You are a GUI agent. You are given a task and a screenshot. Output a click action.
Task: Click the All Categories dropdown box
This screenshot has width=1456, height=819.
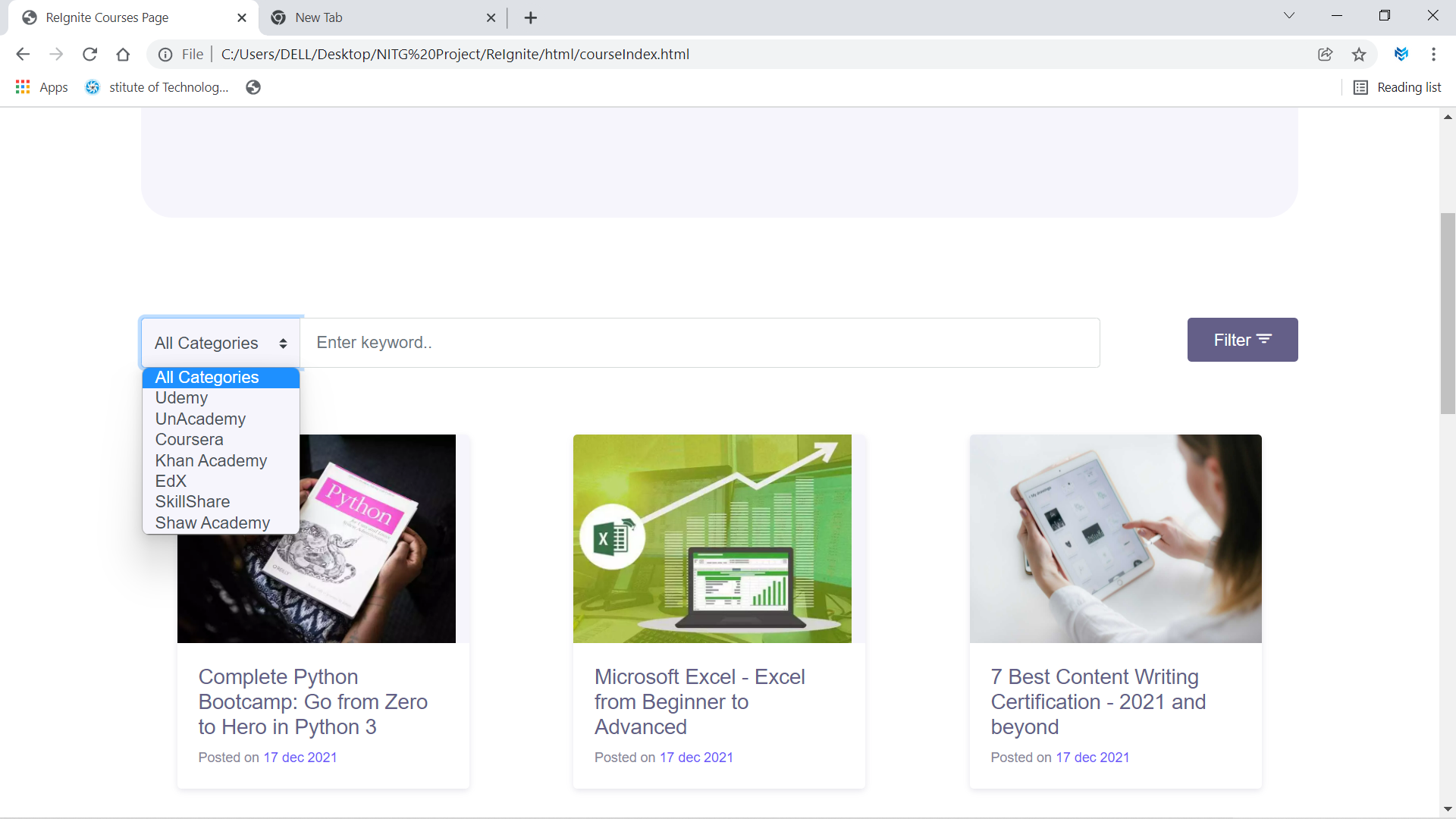[221, 343]
